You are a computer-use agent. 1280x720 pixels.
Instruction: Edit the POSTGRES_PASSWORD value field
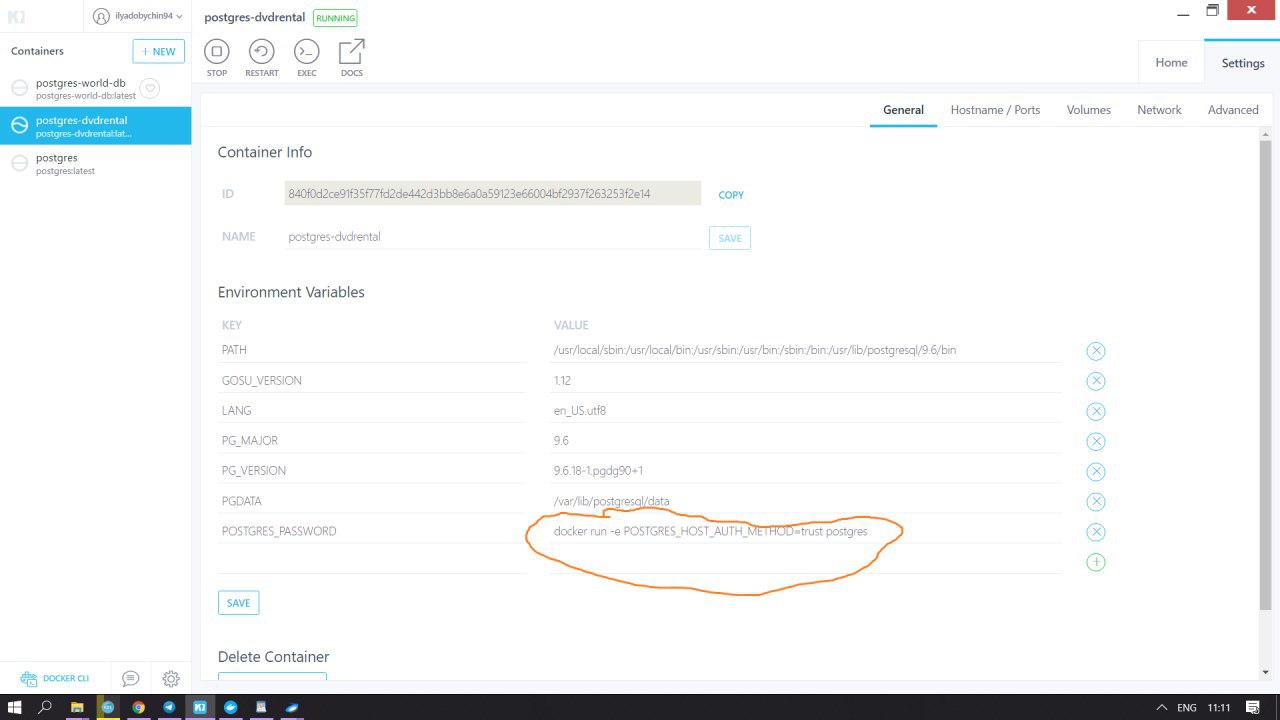(807, 531)
